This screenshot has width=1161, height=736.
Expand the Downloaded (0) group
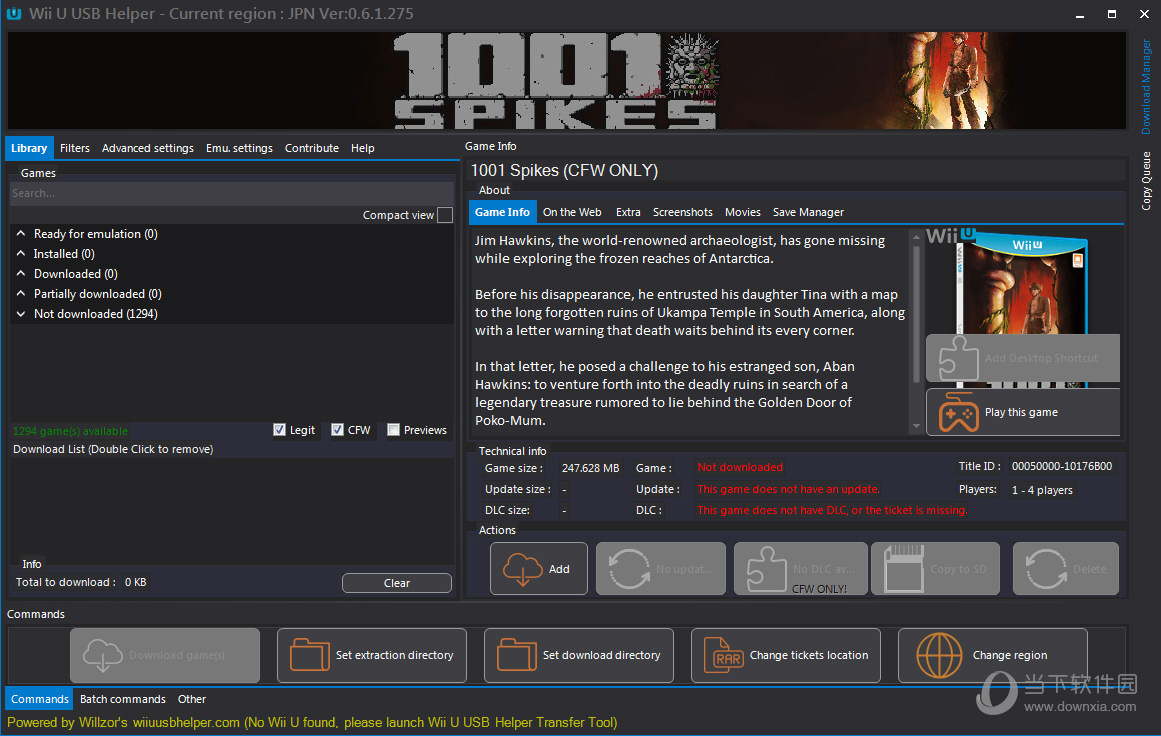21,273
